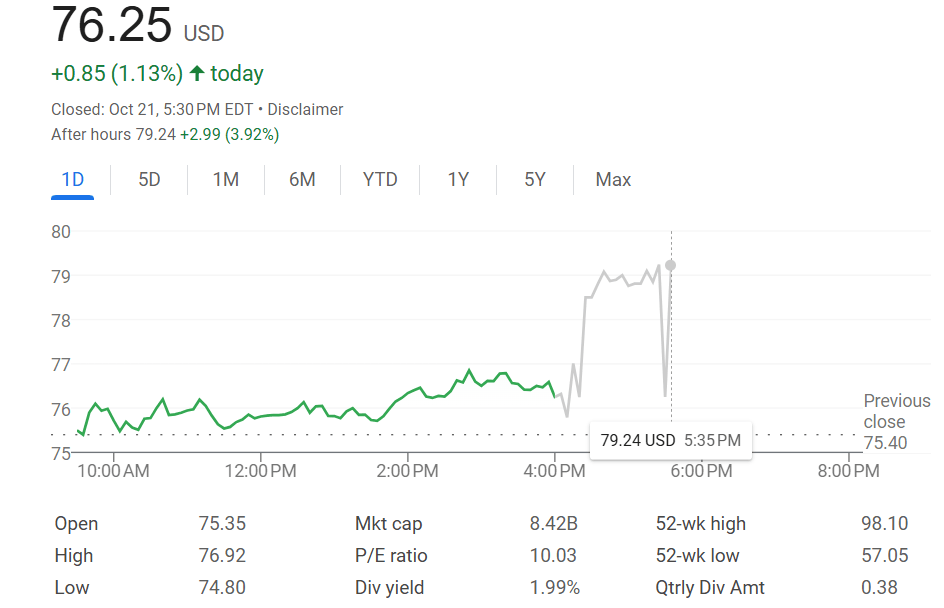Click the green intraday price line
Screen dimensions: 944x608
point(300,411)
